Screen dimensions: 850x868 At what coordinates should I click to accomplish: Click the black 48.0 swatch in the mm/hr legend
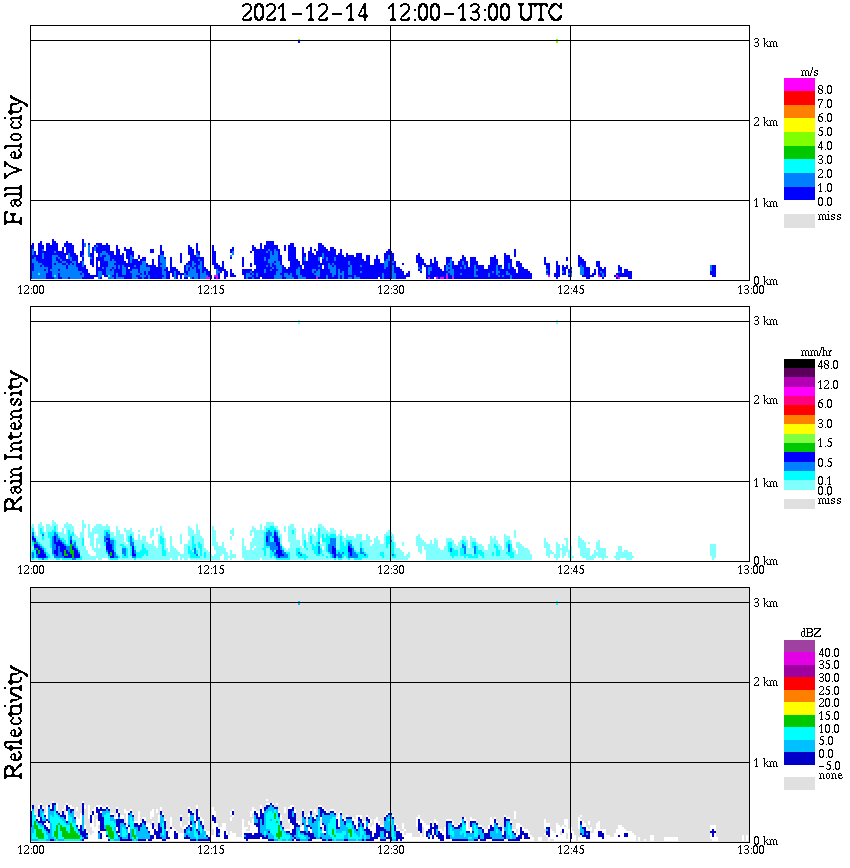tap(799, 364)
